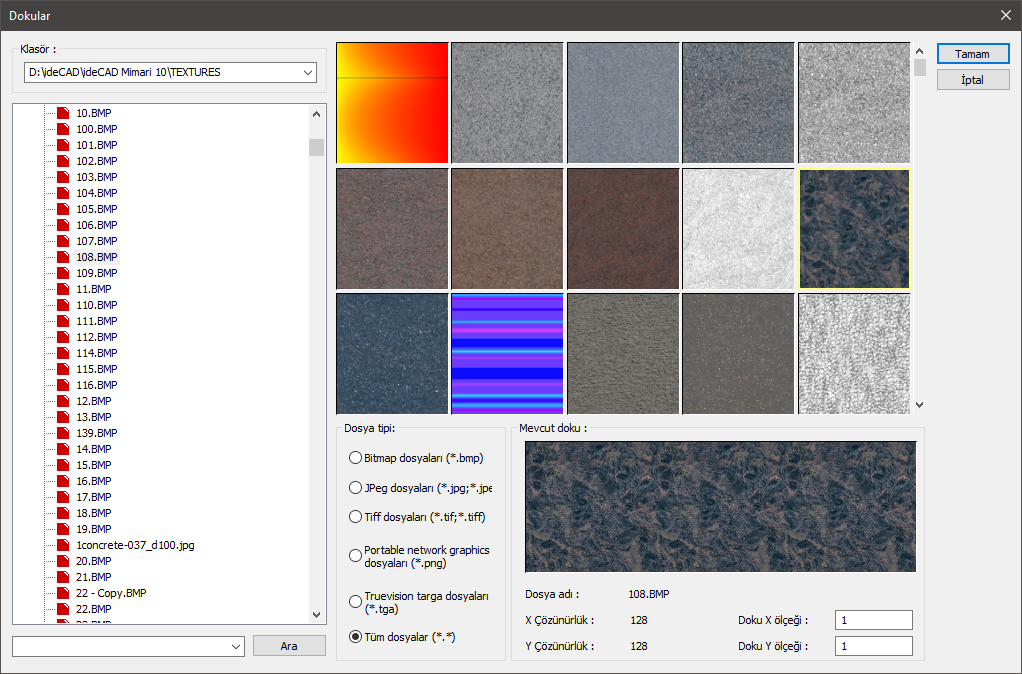
Task: Choose Tüm dosyalar (*.*) radio button
Action: click(355, 636)
